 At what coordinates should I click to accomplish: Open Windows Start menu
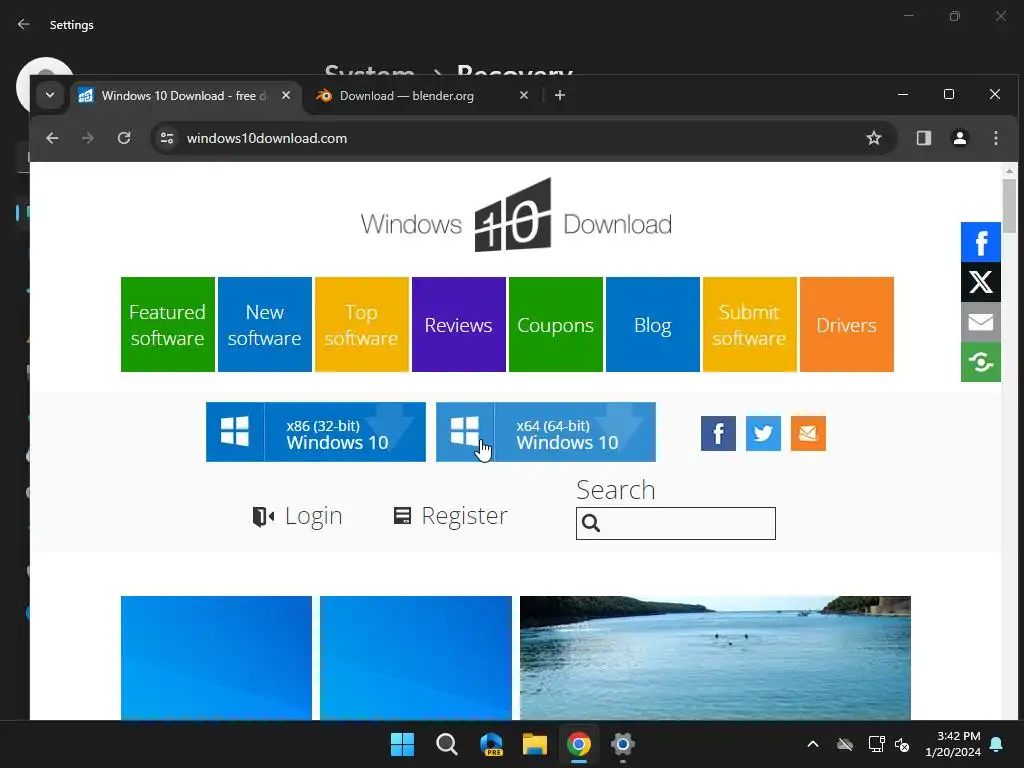[402, 744]
